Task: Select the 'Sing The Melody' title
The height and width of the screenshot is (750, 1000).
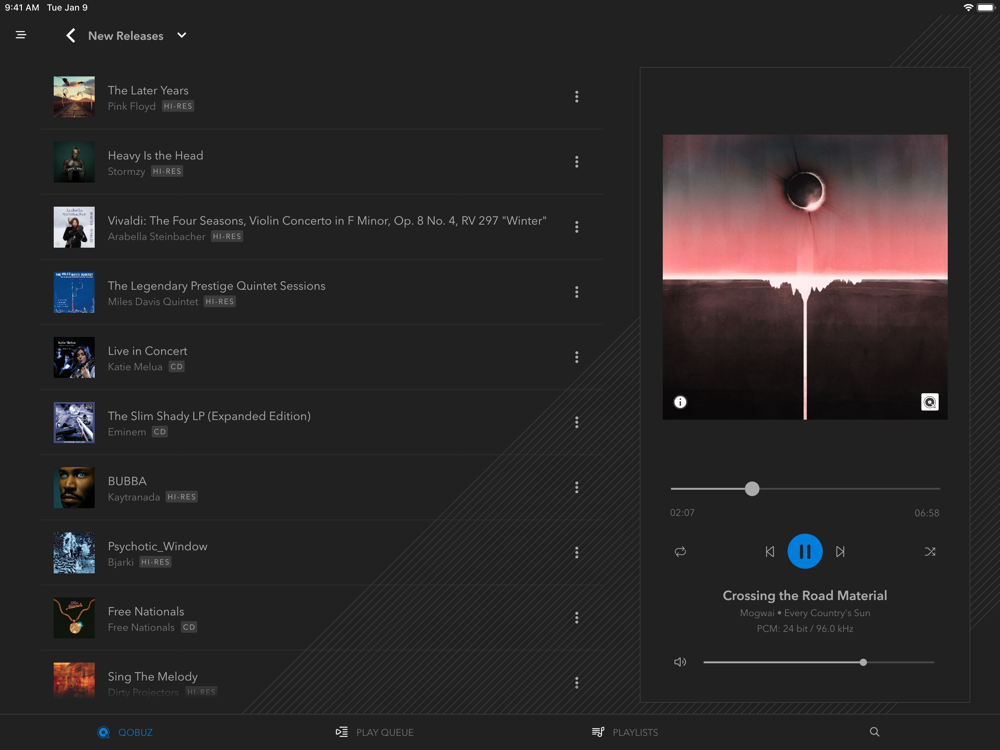Action: click(152, 676)
